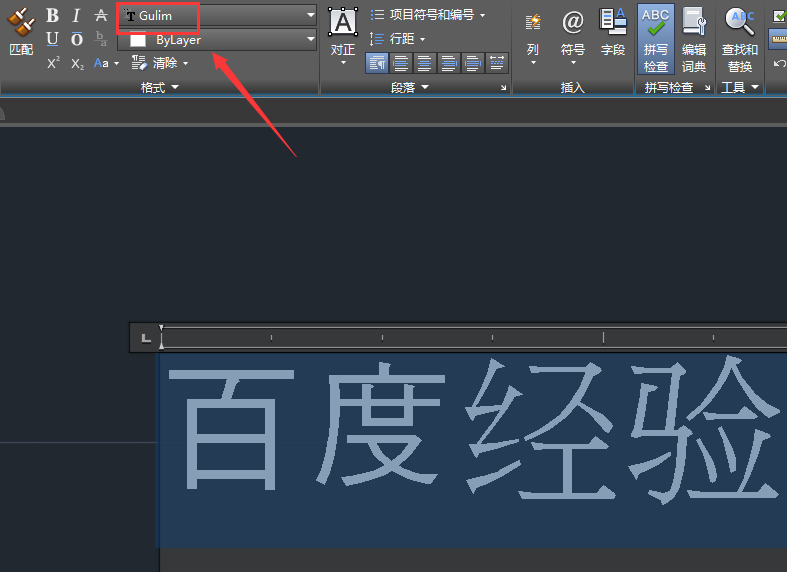This screenshot has width=787, height=572.
Task: Open the 对正 justification menu
Action: coord(343,37)
